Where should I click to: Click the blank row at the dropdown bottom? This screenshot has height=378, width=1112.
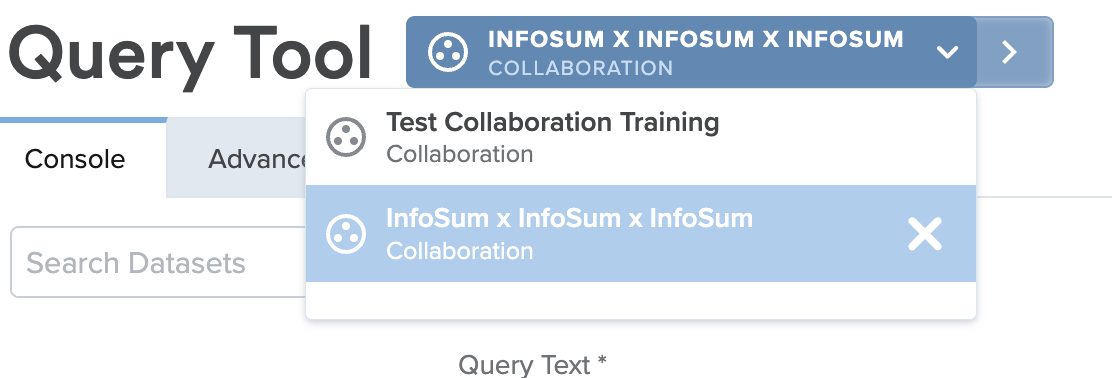click(641, 300)
